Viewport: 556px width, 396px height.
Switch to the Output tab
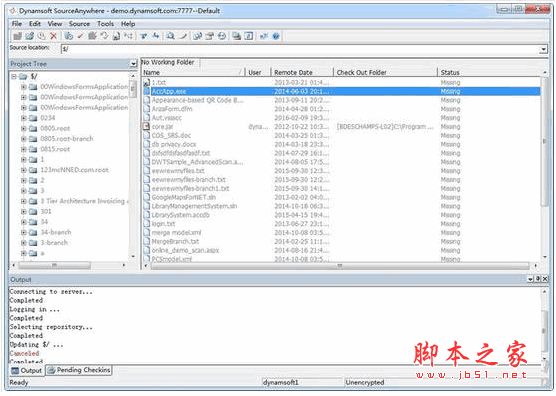pos(27,370)
